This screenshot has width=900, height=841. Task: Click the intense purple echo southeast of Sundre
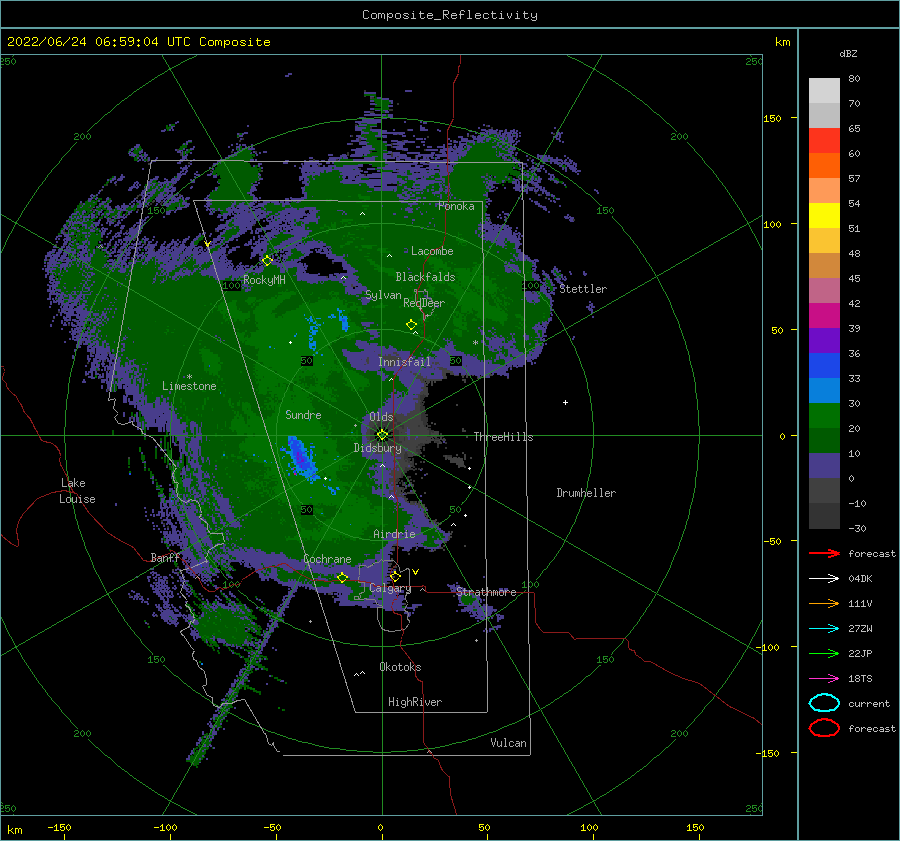300,458
